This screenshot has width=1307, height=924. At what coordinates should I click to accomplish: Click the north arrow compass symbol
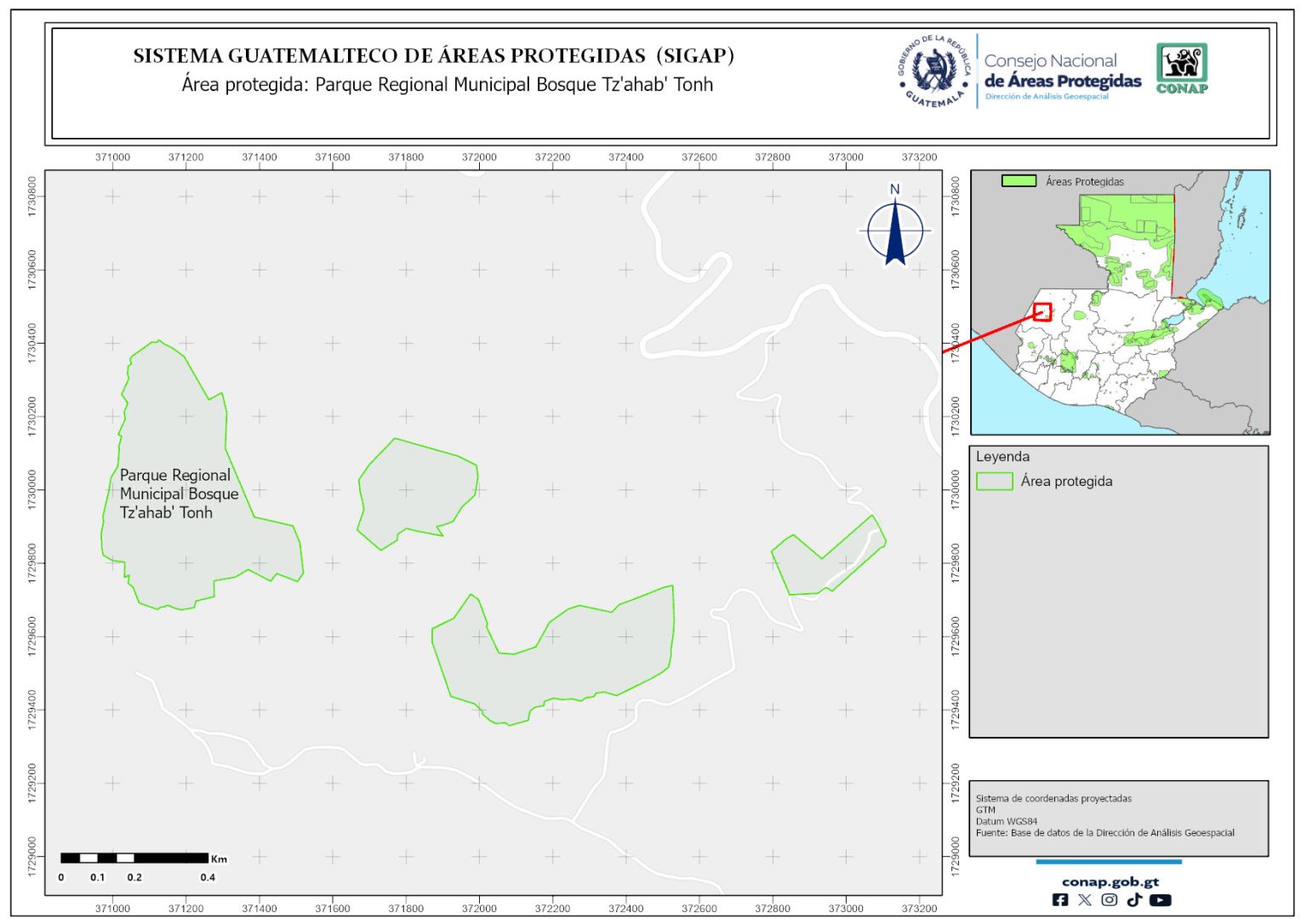(895, 231)
